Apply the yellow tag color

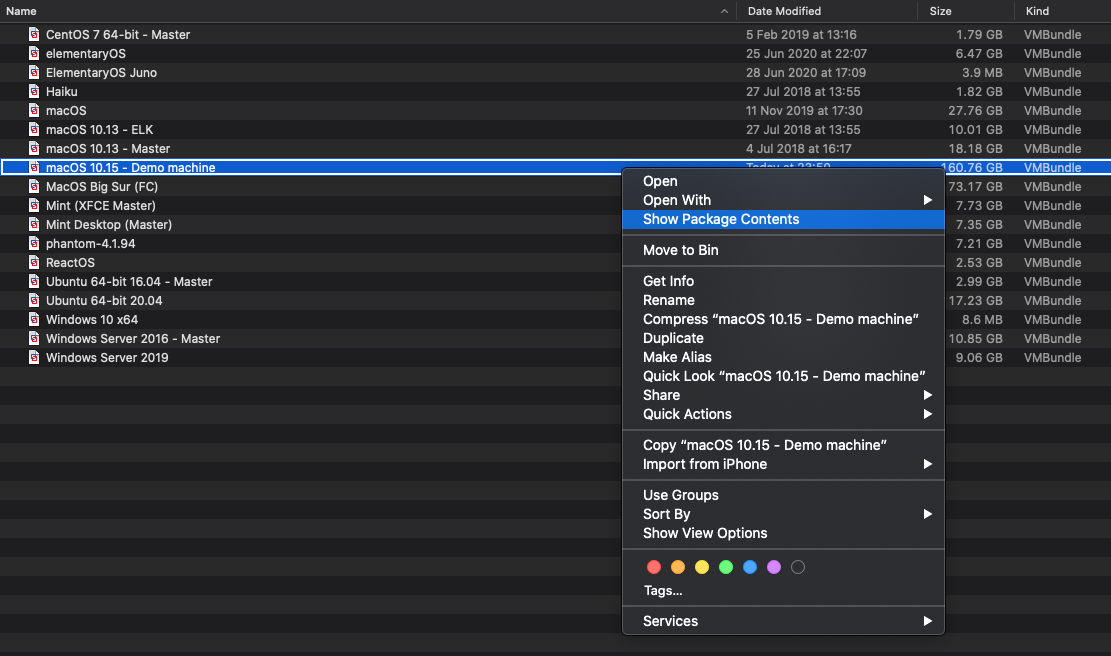point(702,567)
